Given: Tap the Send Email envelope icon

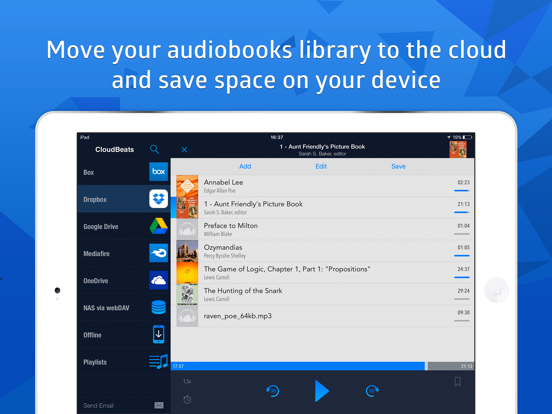Looking at the screenshot, I should [159, 405].
